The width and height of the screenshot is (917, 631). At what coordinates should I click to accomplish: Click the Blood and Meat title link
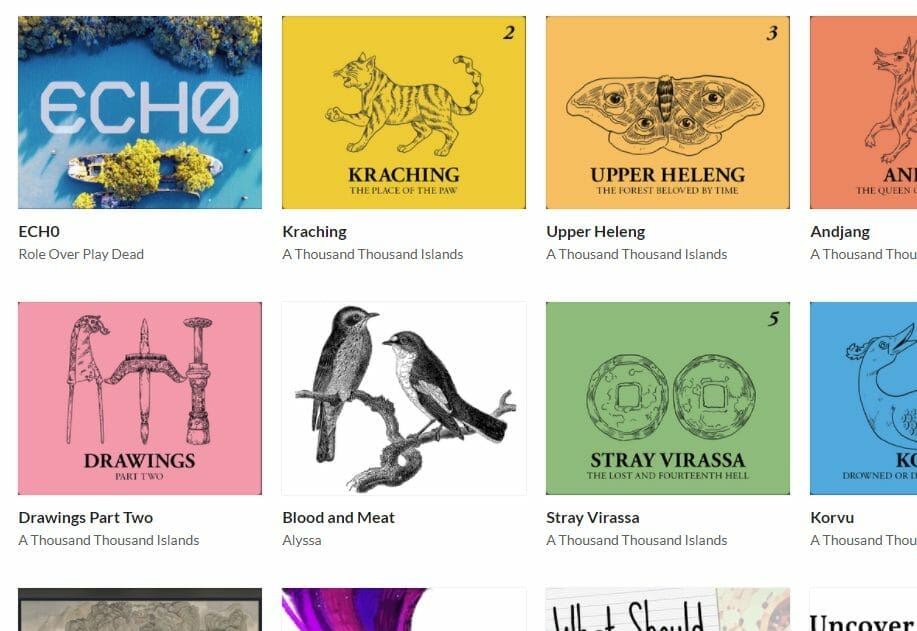[339, 518]
